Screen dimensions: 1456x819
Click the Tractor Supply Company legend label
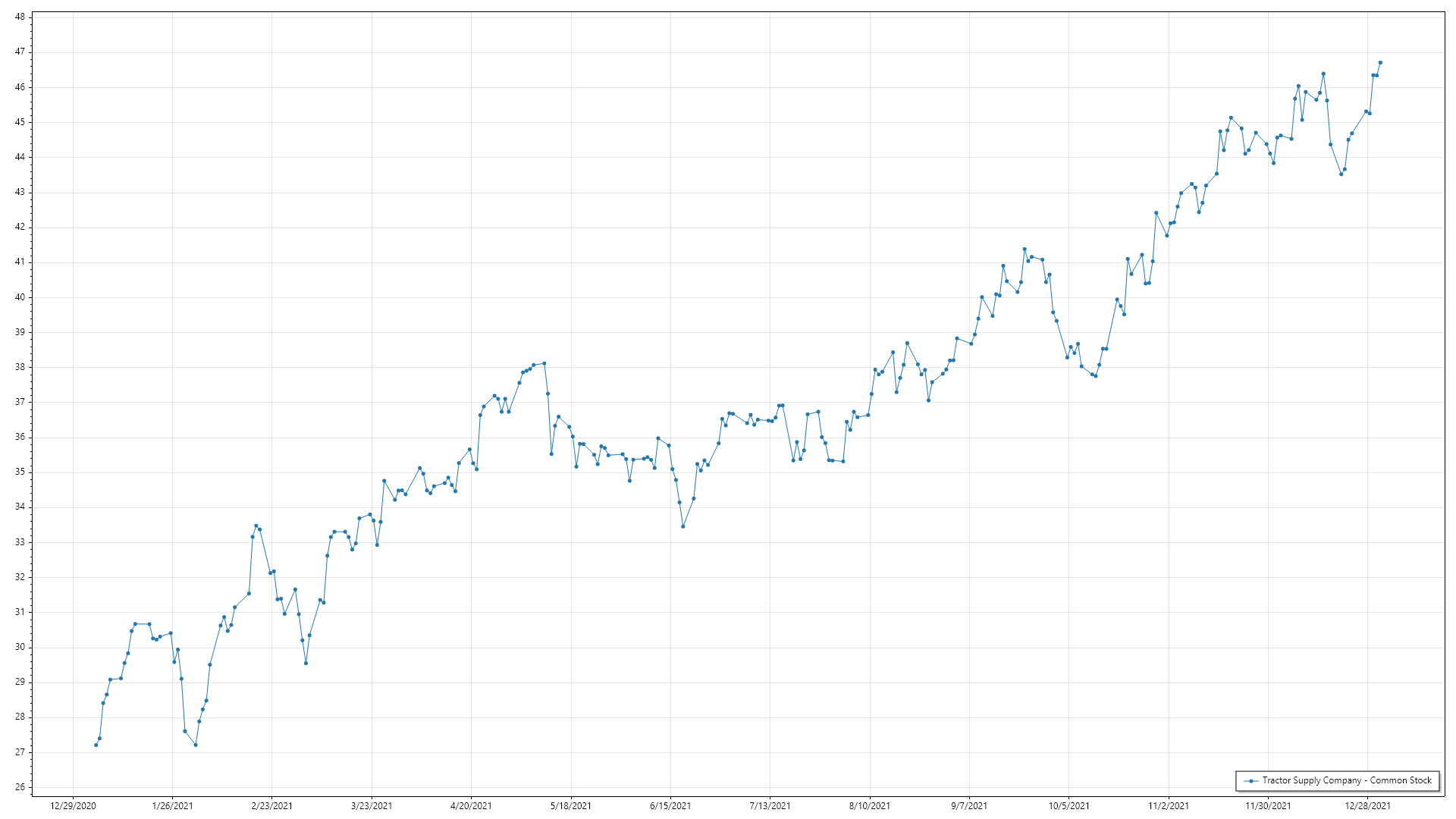1347,780
